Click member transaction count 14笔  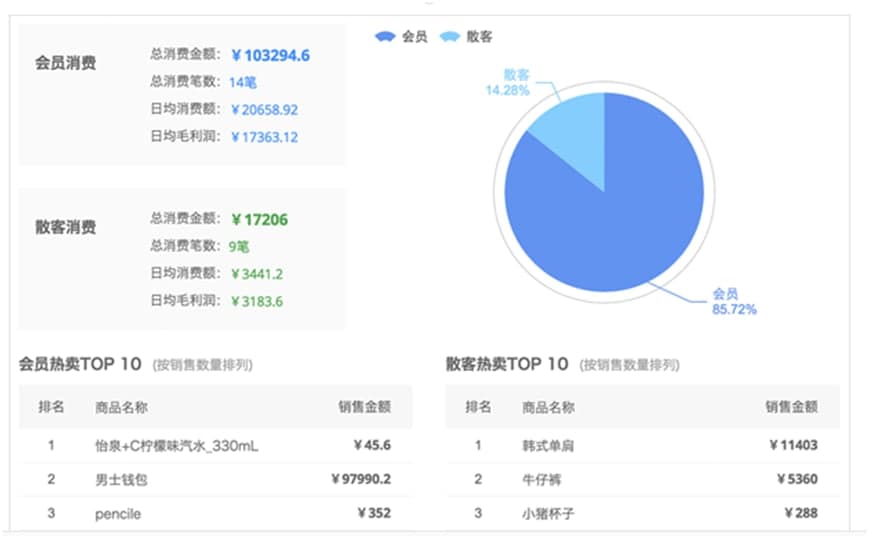tap(243, 83)
